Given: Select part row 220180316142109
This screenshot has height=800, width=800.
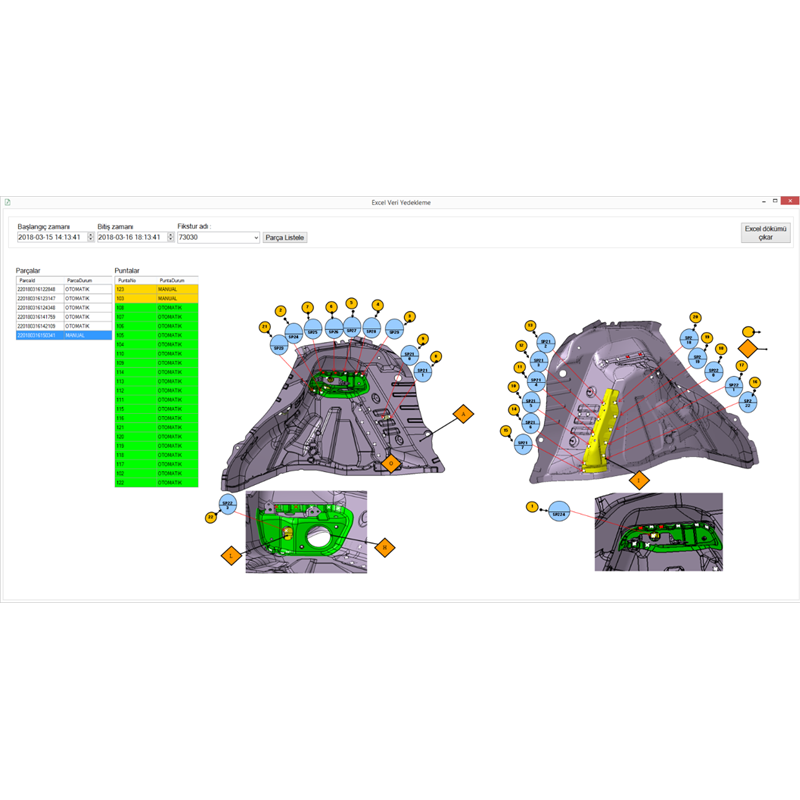Looking at the screenshot, I should (x=64, y=326).
